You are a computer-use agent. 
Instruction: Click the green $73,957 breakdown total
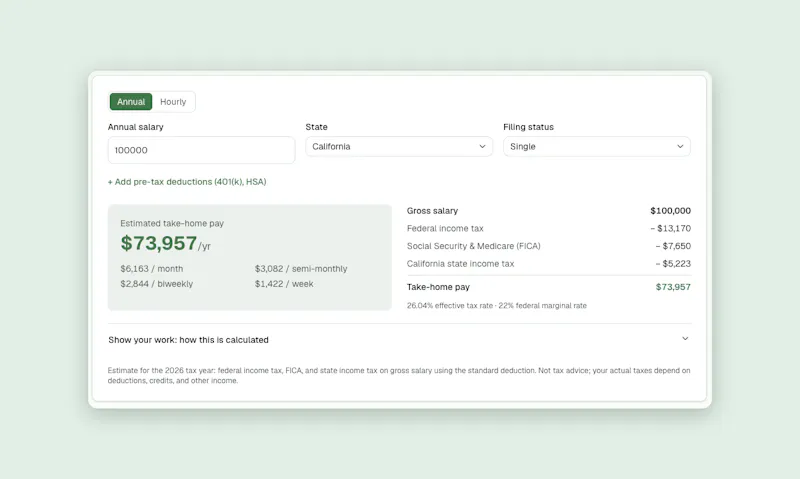pos(673,287)
